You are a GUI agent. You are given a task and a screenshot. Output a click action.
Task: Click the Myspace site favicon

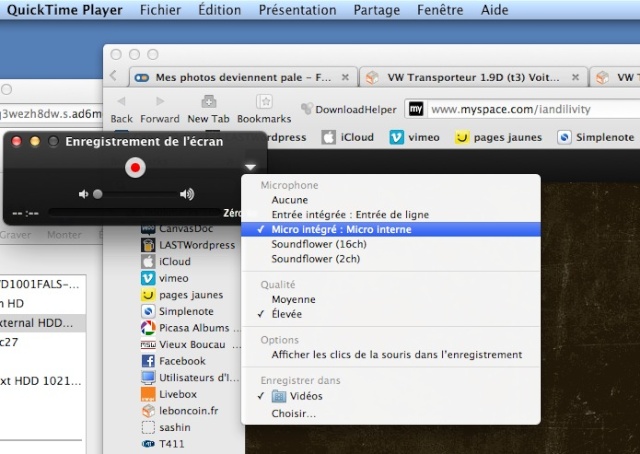pyautogui.click(x=416, y=109)
